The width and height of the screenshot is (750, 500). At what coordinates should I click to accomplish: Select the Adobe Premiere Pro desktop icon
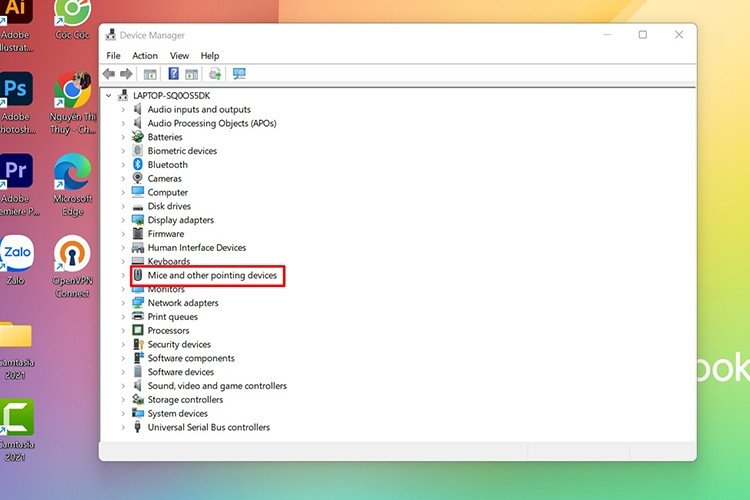(x=16, y=171)
